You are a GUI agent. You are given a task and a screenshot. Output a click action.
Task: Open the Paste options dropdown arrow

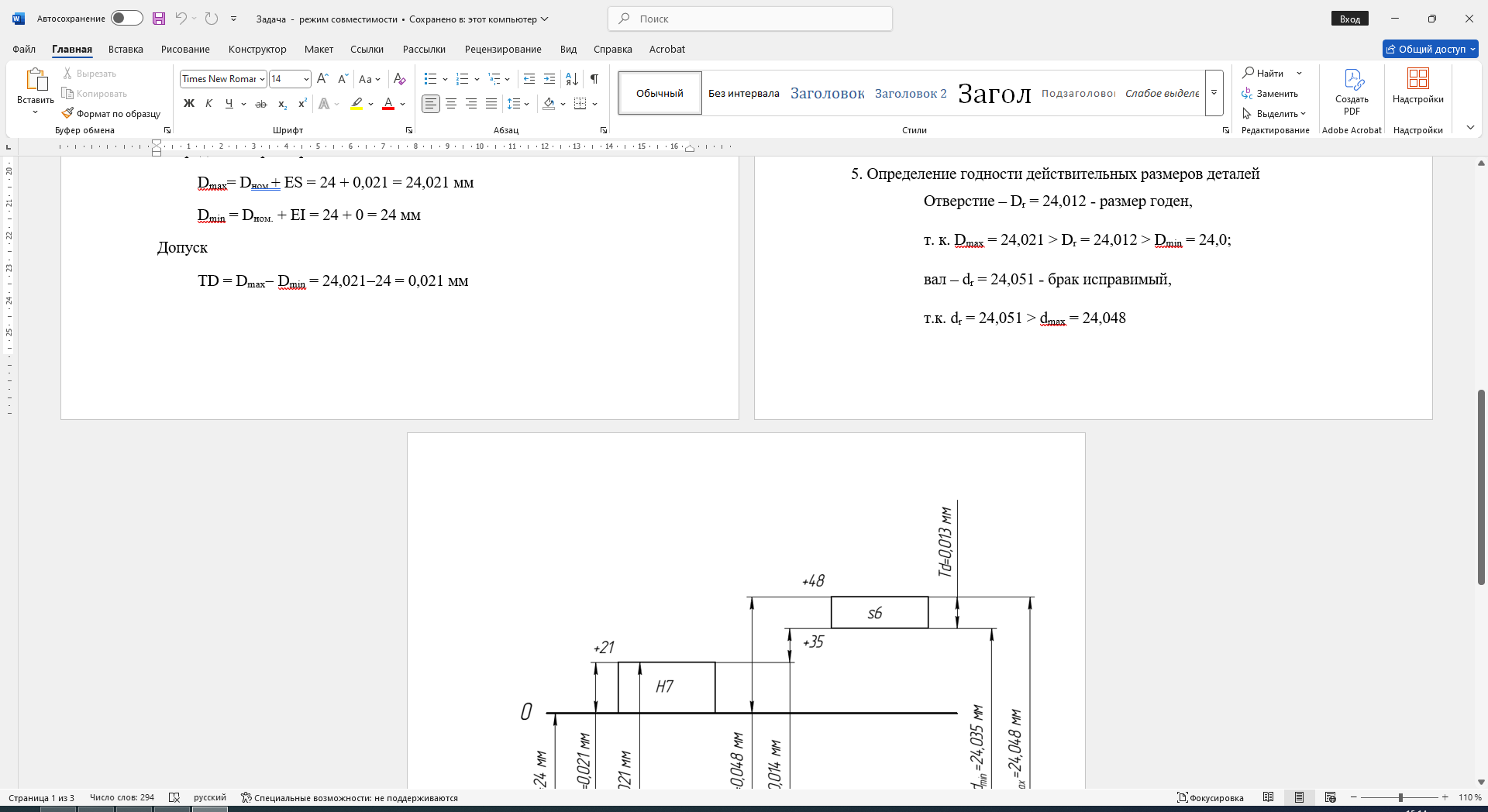(36, 112)
